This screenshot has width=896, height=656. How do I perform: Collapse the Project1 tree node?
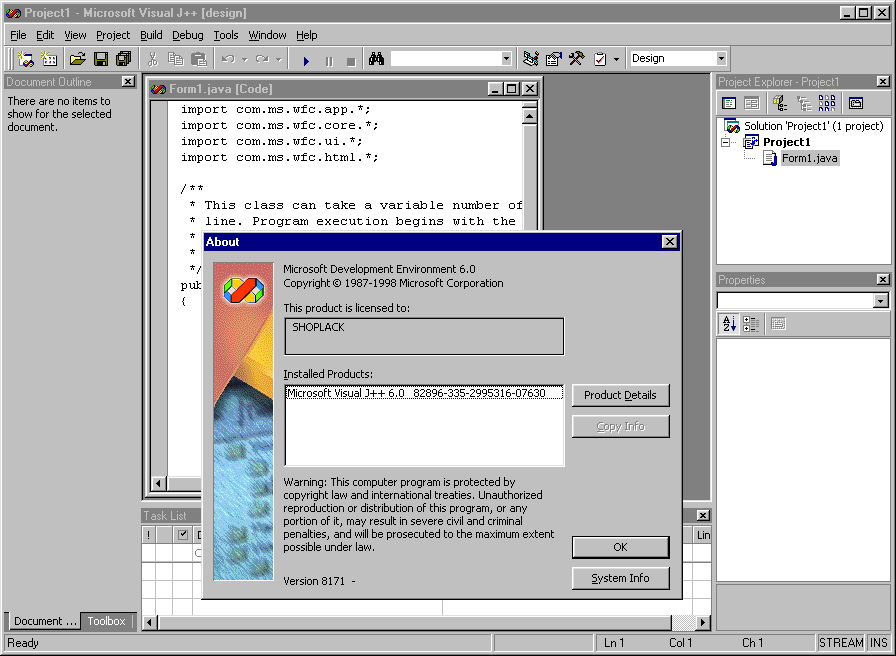(726, 142)
